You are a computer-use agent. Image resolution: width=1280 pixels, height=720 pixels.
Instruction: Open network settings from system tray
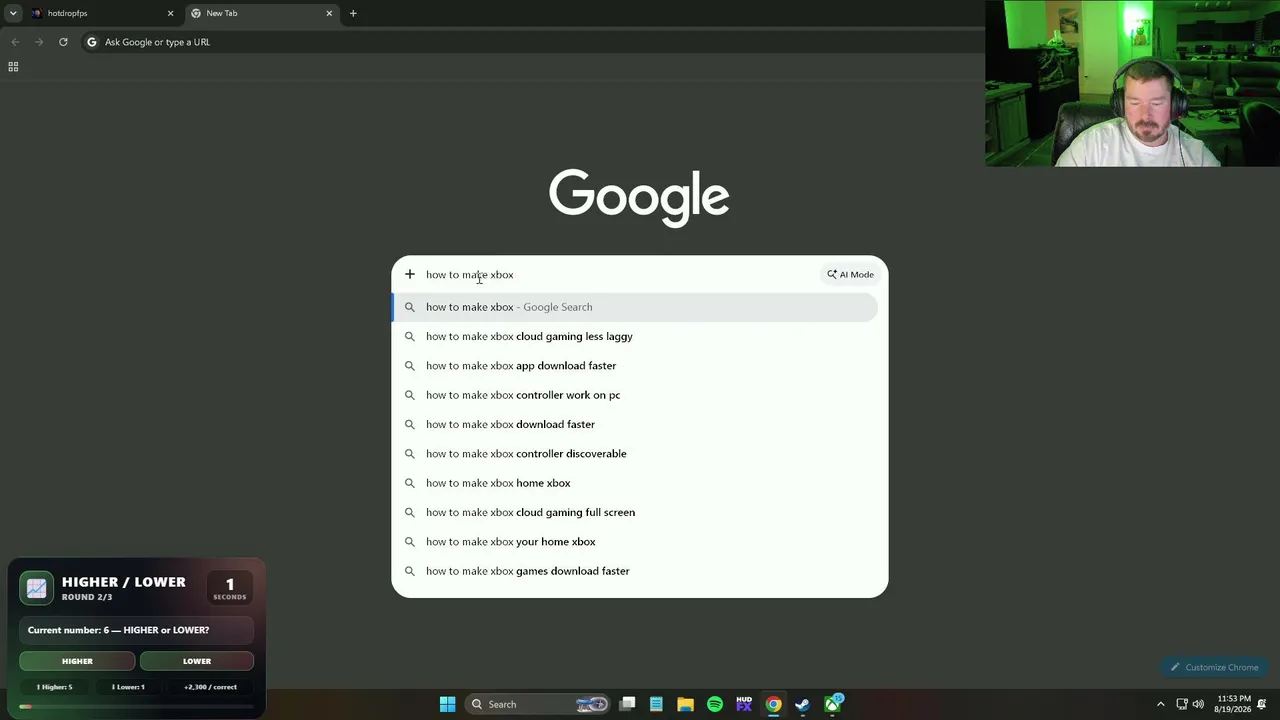pos(1181,704)
